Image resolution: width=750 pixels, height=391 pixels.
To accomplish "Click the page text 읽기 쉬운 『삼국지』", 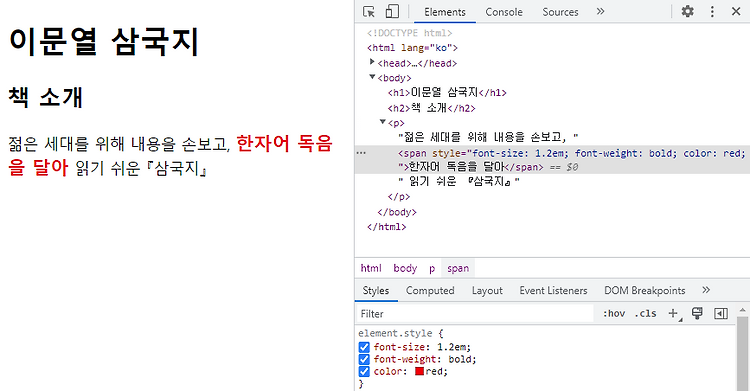I will tap(142, 168).
